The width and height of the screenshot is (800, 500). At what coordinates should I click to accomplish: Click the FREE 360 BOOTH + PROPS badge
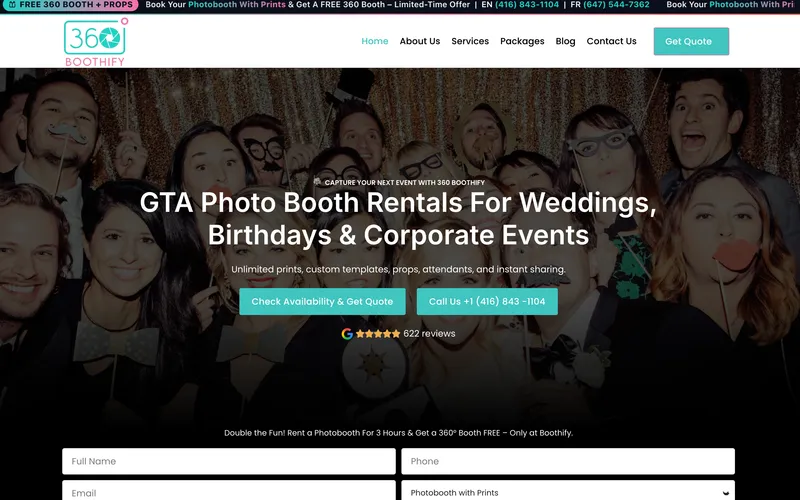[69, 5]
